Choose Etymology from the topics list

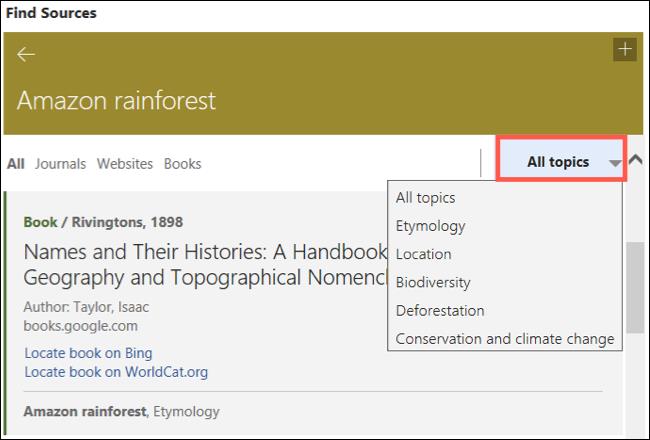pos(430,226)
